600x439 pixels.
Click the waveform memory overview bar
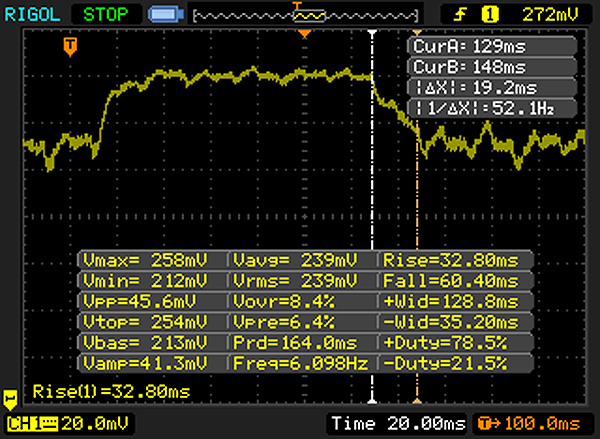[x=305, y=15]
